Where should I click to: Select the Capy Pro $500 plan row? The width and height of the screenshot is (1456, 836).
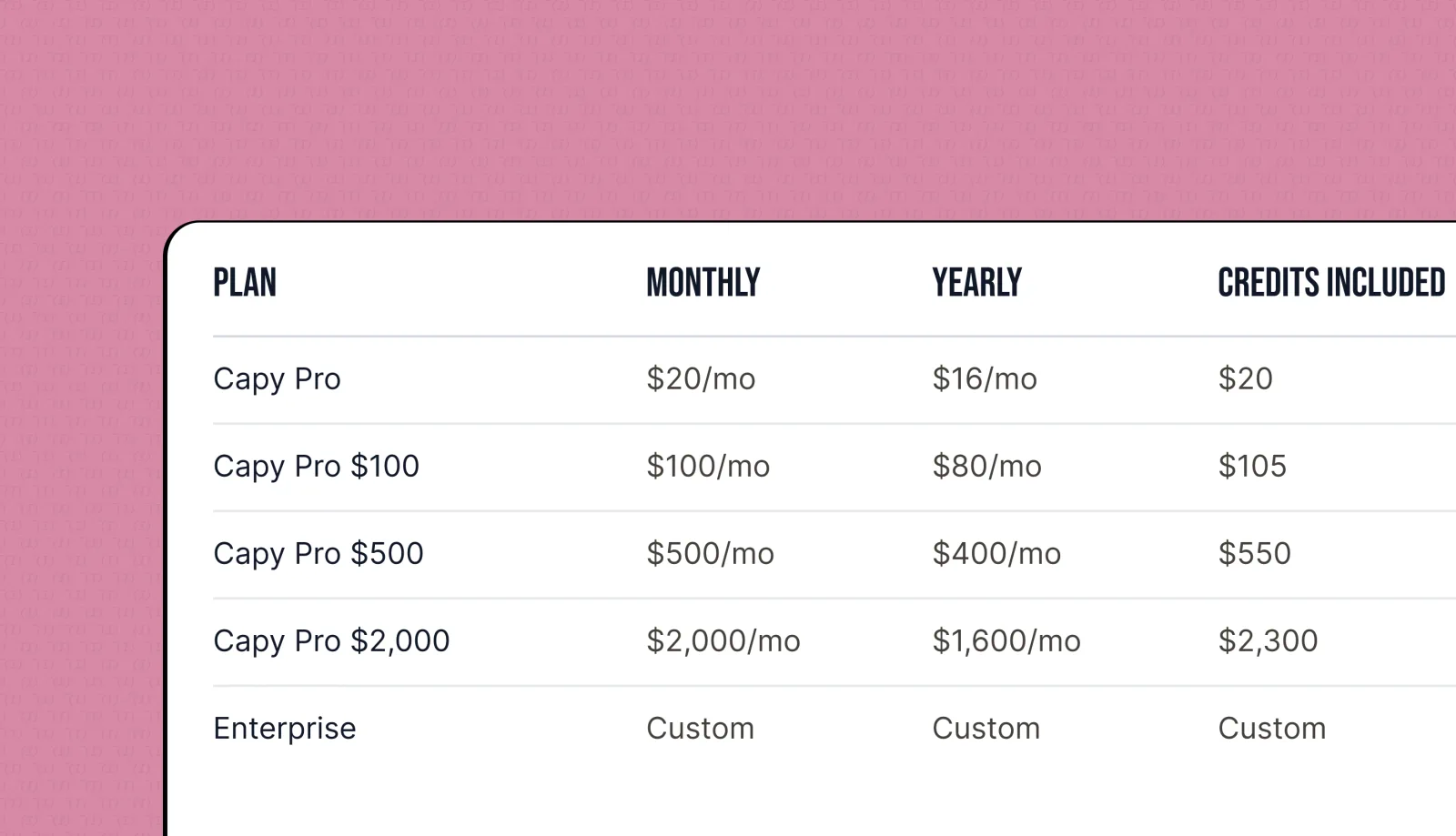tap(834, 554)
